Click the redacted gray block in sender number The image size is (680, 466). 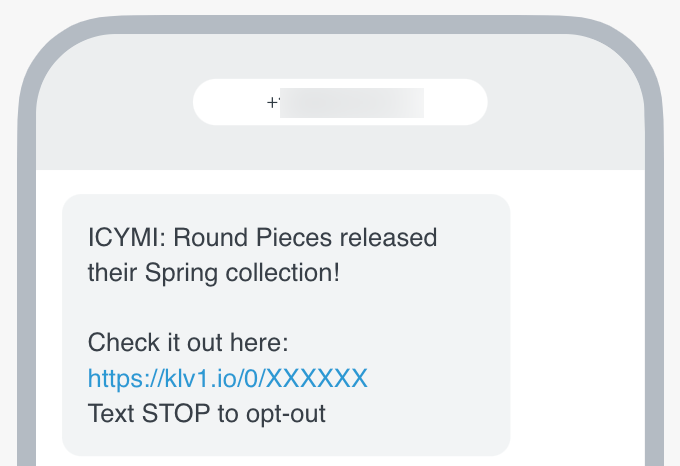click(351, 102)
